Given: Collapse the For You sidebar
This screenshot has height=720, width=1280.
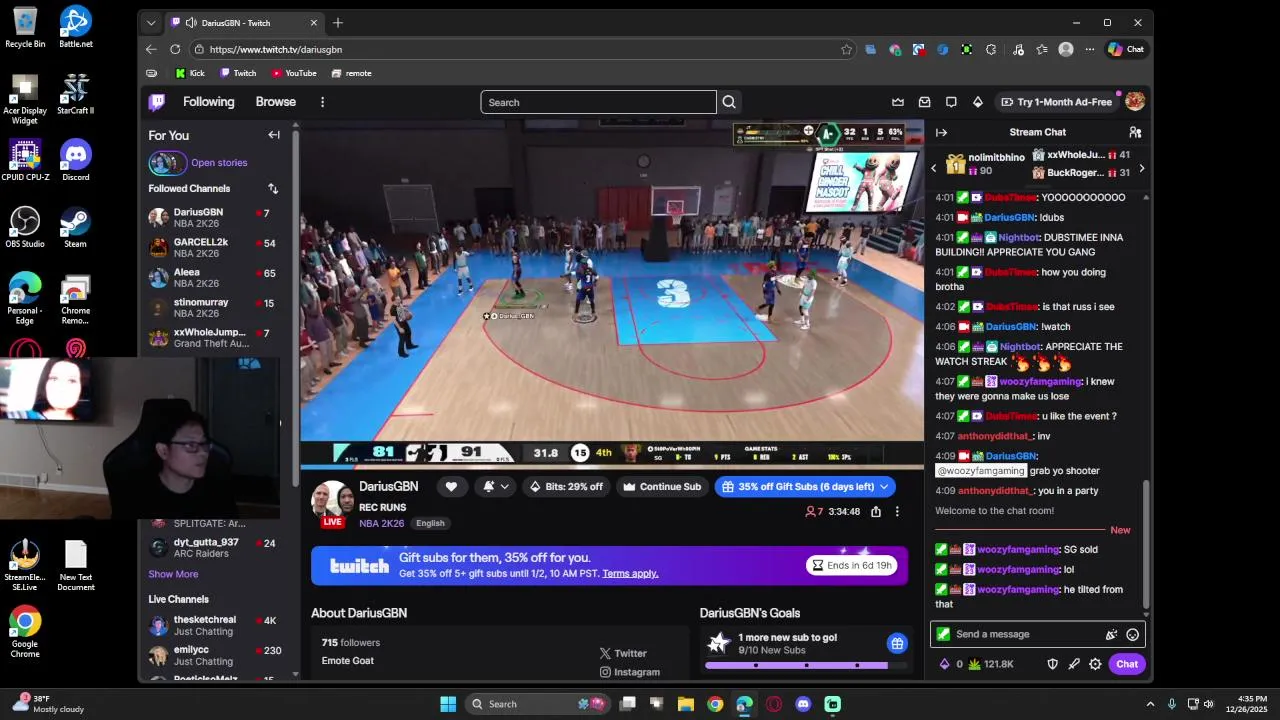Looking at the screenshot, I should coord(274,135).
